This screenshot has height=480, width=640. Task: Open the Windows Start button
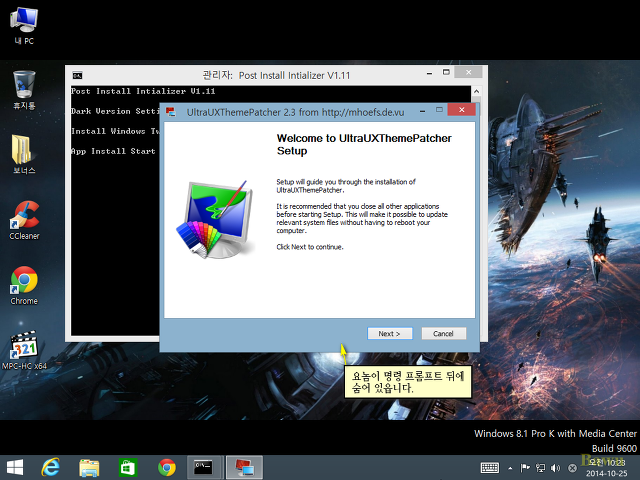pos(15,467)
